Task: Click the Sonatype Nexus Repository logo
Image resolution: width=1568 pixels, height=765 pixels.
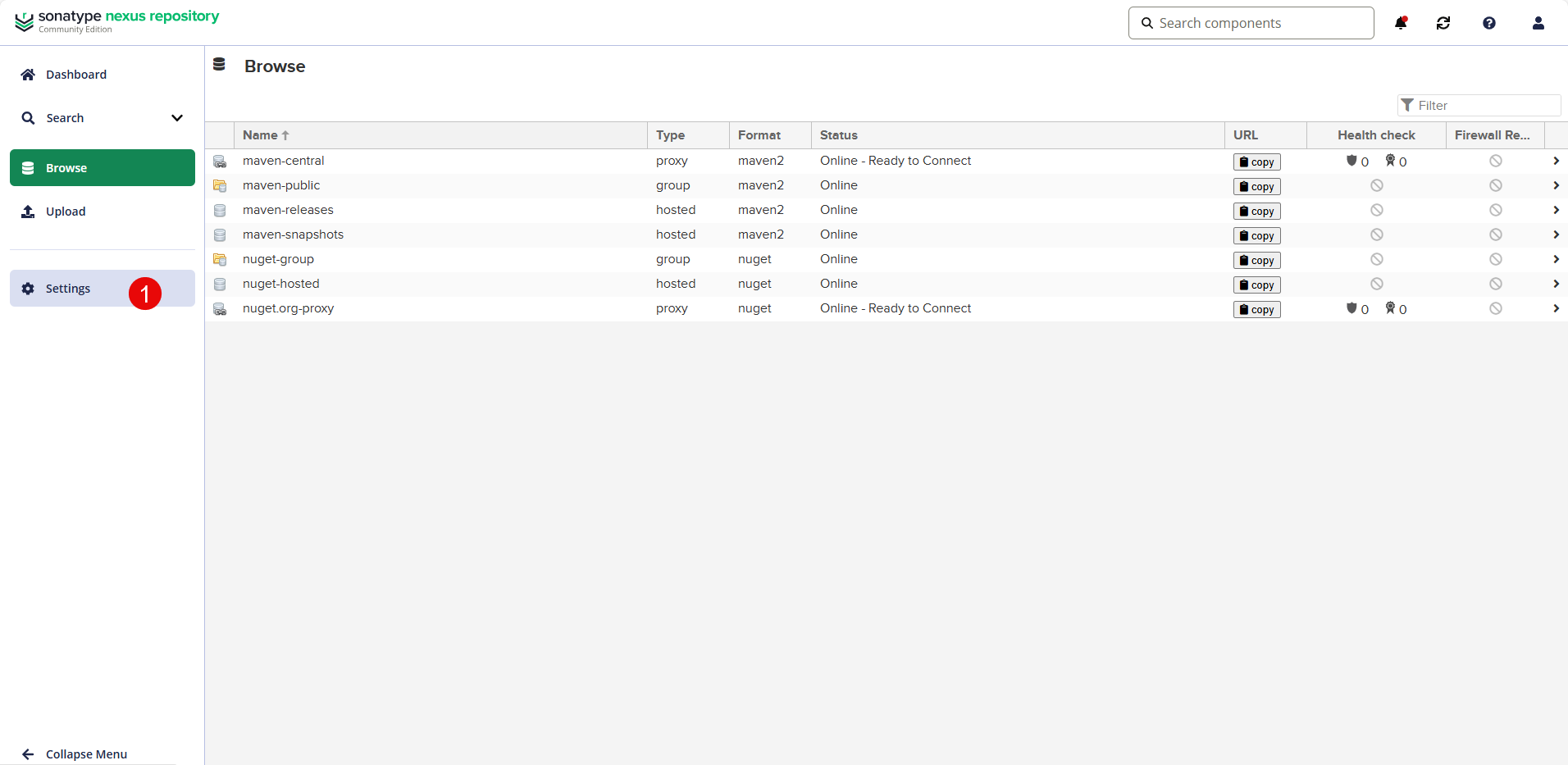Action: click(117, 21)
